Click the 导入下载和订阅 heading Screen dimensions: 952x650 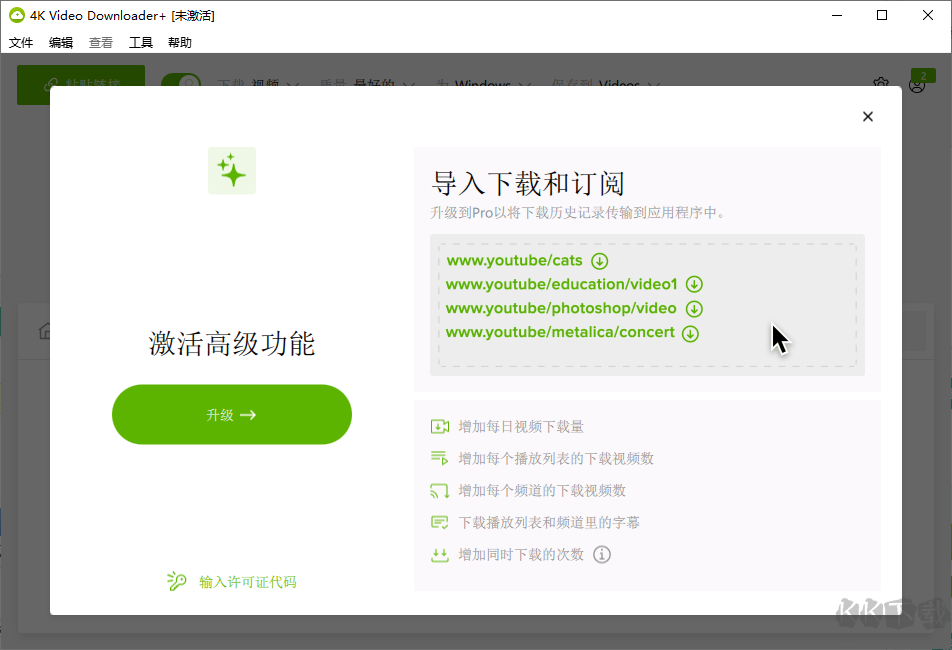click(x=528, y=183)
